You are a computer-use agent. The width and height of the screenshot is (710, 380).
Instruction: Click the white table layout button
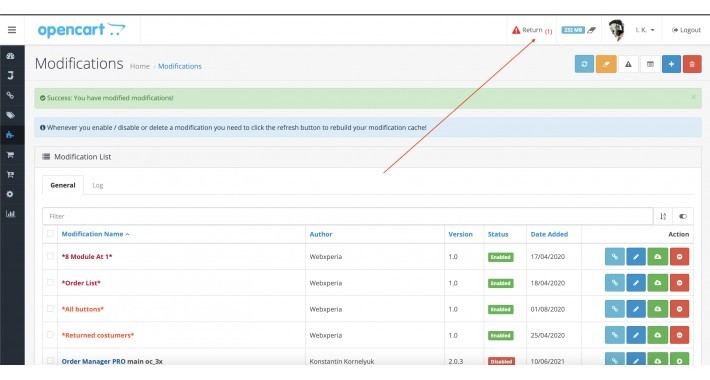click(x=650, y=64)
